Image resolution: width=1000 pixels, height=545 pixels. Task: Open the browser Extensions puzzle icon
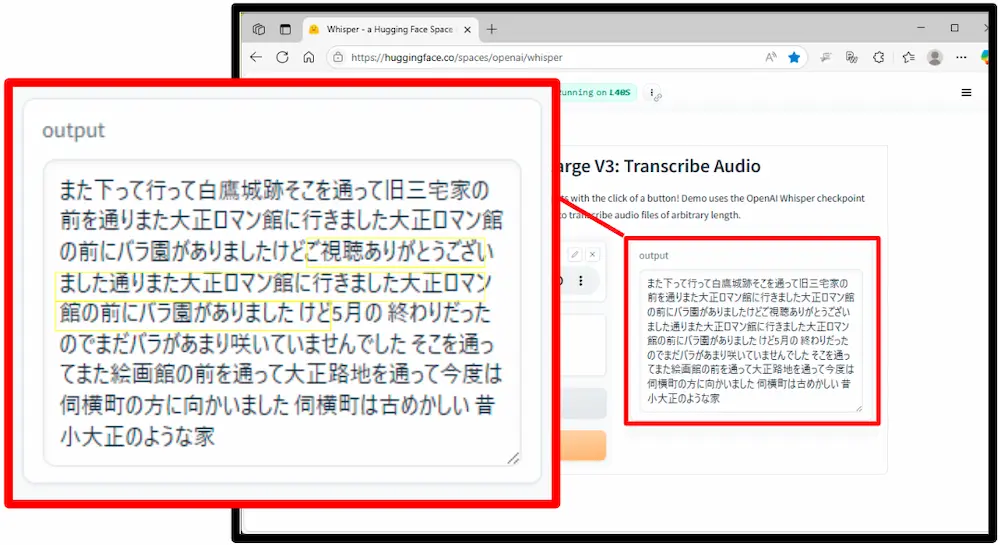879,57
